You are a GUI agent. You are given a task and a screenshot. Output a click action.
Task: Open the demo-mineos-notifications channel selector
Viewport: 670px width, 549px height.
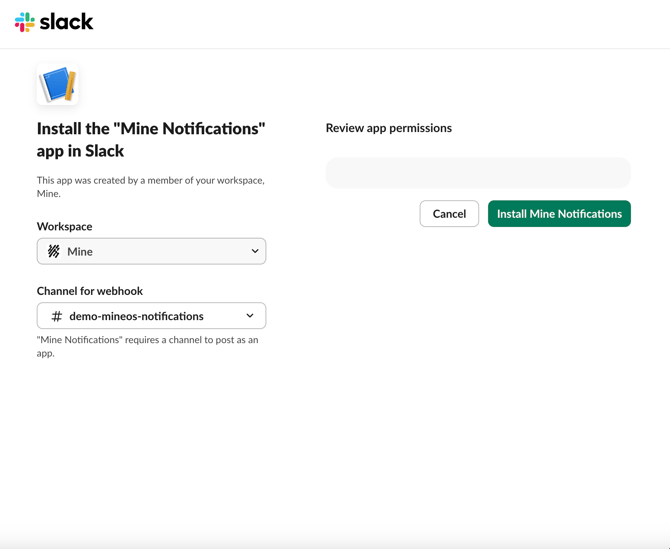[x=151, y=316]
